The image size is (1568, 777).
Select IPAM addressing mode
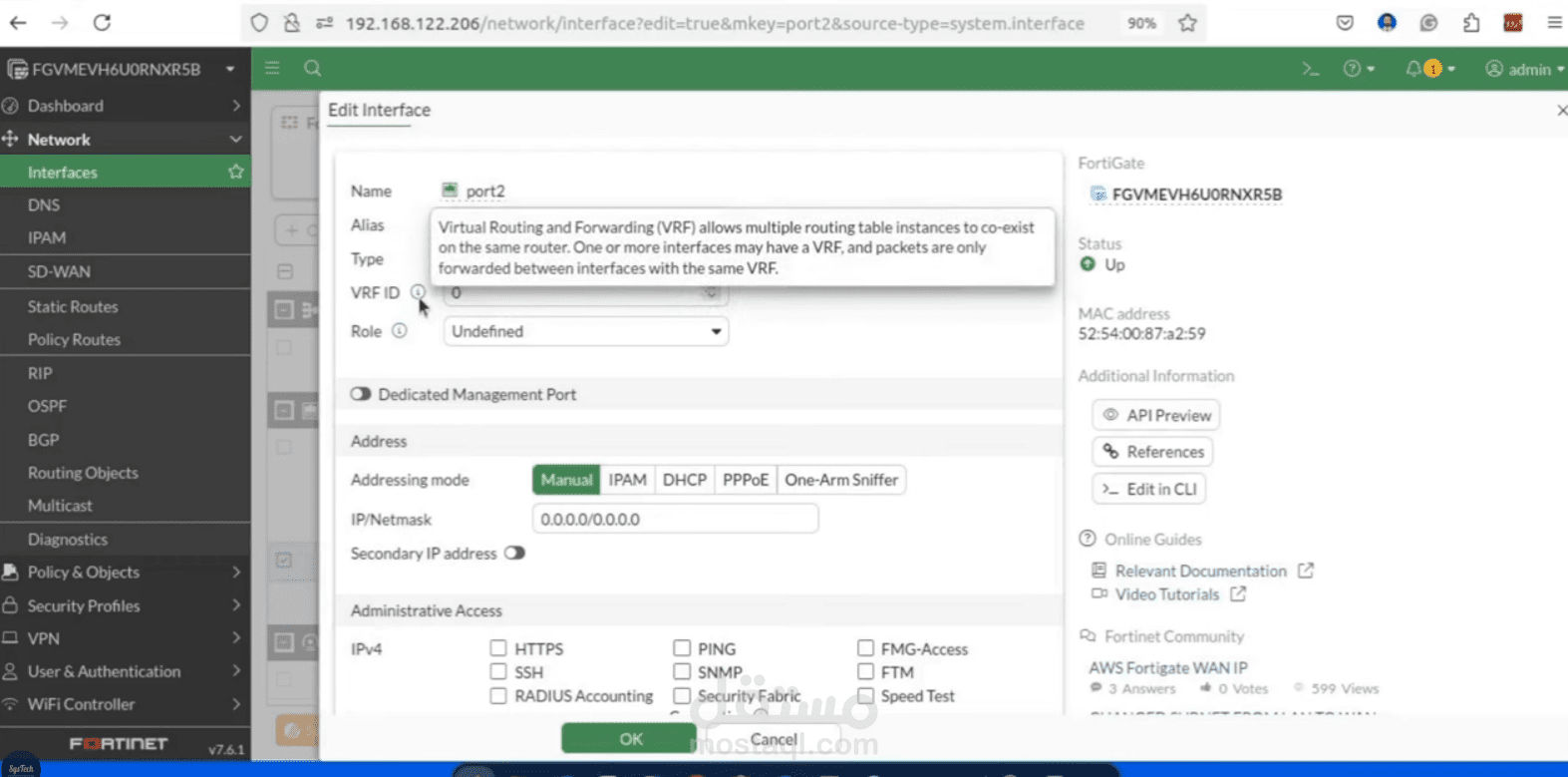click(x=627, y=480)
